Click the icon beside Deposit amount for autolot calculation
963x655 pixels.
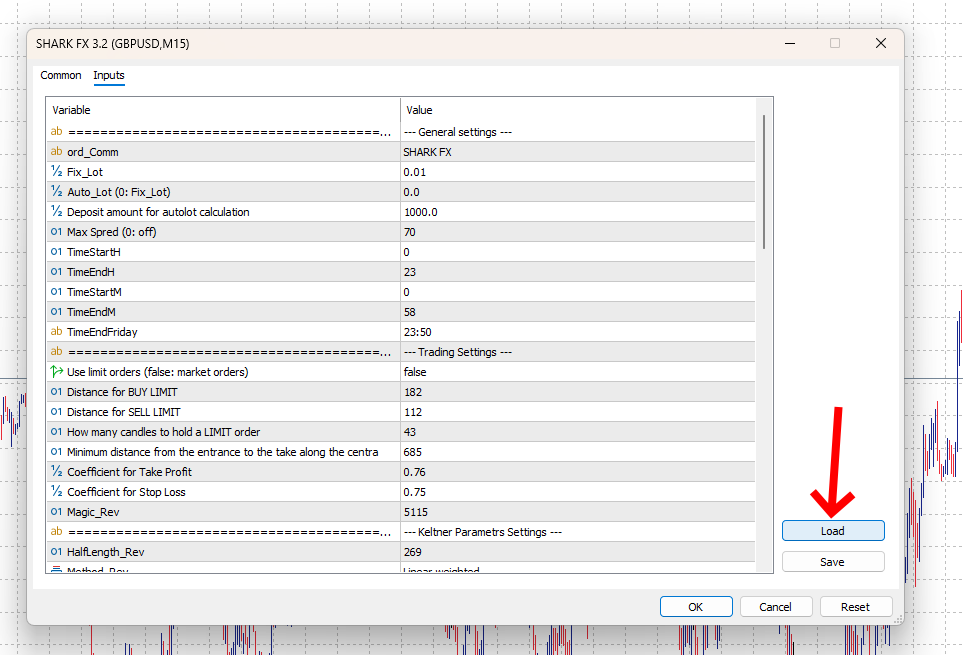click(x=57, y=211)
